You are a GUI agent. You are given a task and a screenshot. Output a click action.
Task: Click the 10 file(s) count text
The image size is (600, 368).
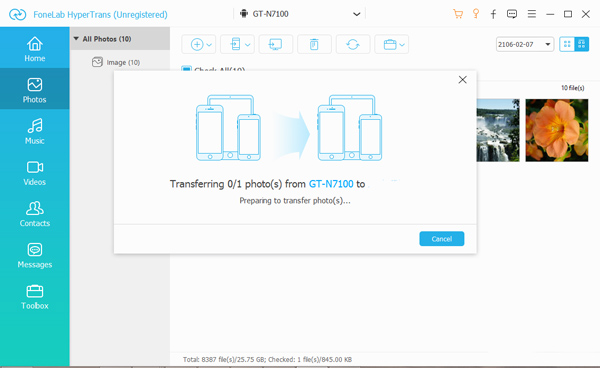(x=572, y=88)
